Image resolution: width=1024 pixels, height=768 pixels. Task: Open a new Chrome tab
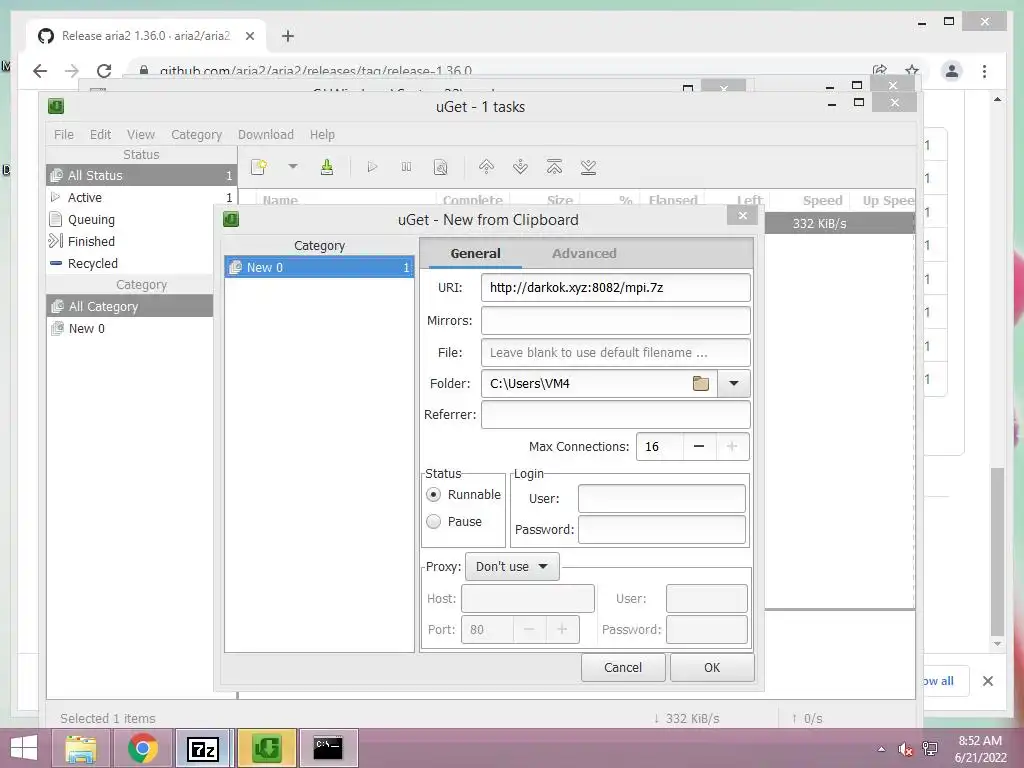click(x=288, y=36)
